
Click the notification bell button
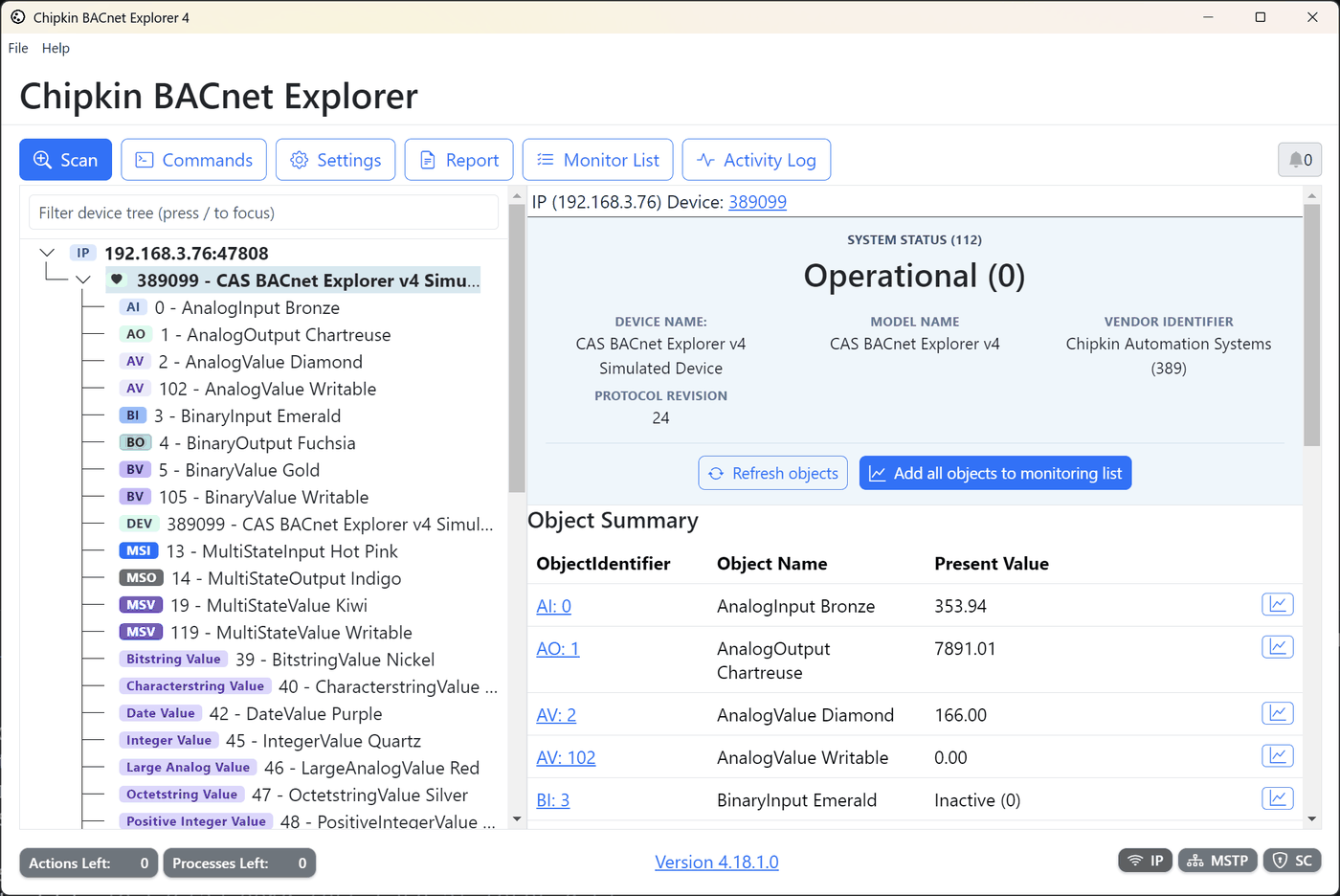(x=1300, y=160)
